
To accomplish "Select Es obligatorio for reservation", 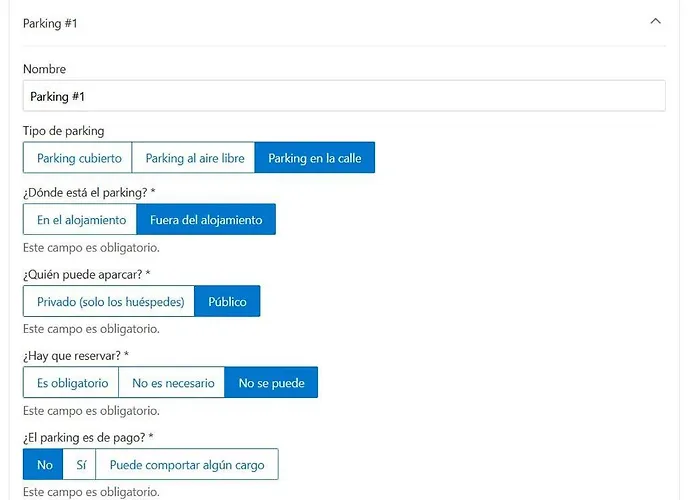I will (71, 383).
